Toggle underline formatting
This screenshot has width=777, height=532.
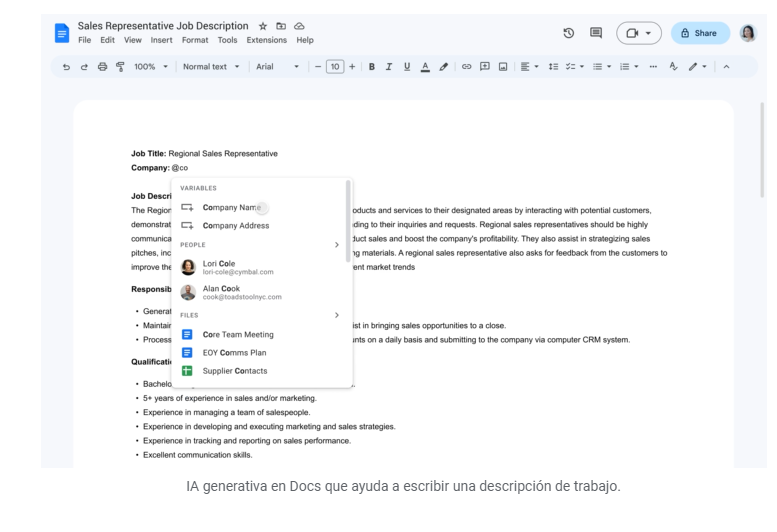pyautogui.click(x=407, y=67)
